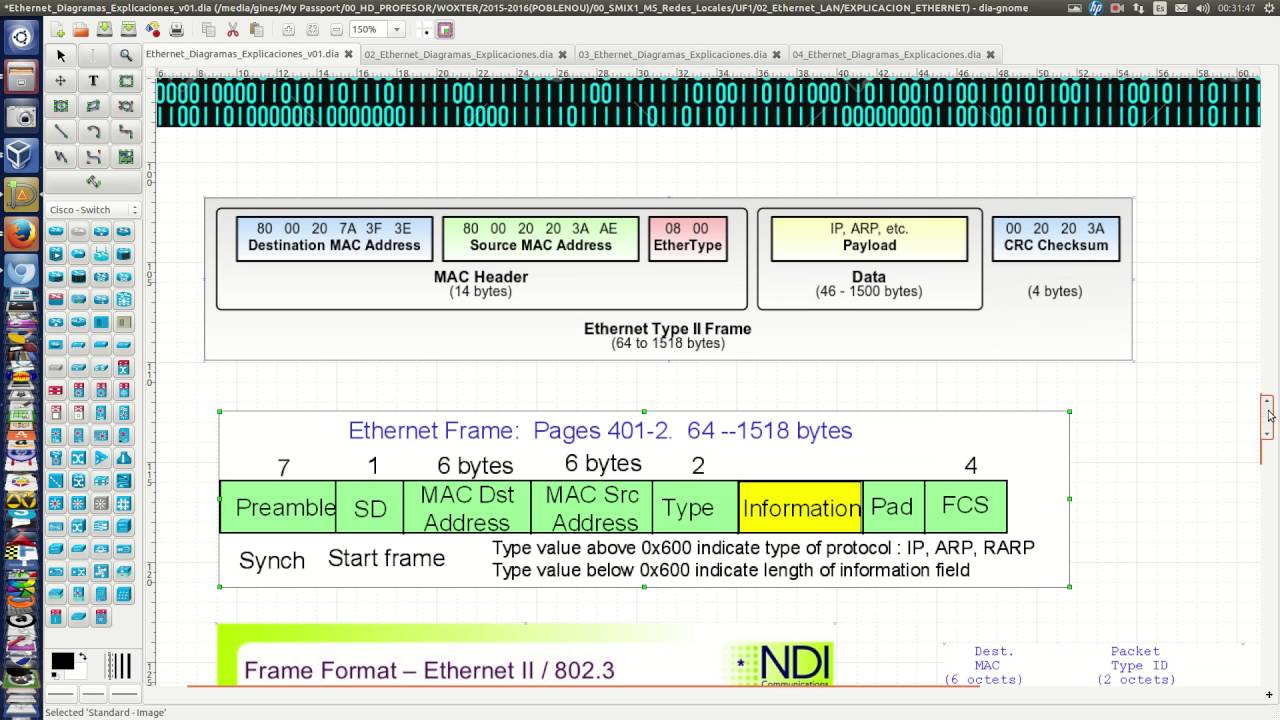Select the Scroll move tool
Screen dimensions: 1280x720
pyautogui.click(x=61, y=81)
